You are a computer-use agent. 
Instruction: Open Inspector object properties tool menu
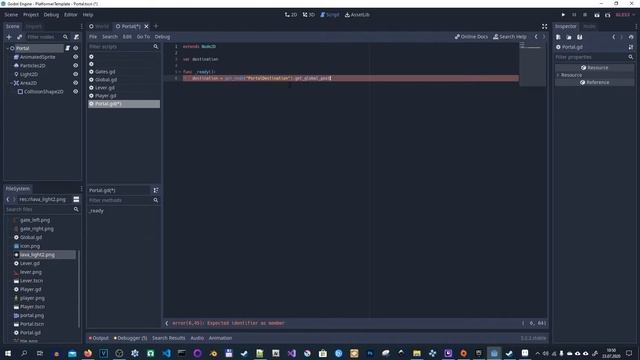[x=631, y=47]
